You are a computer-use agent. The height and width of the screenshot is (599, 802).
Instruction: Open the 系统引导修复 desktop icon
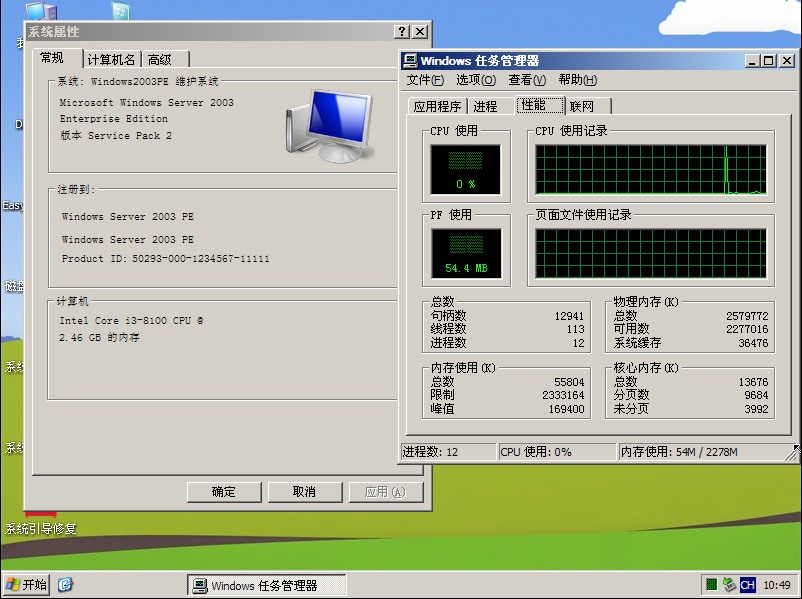pos(40,523)
